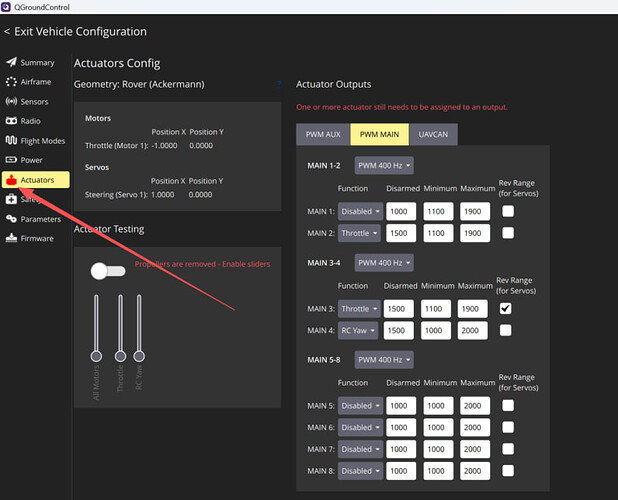Open the Airframe page label
This screenshot has width=618, height=500.
point(36,82)
